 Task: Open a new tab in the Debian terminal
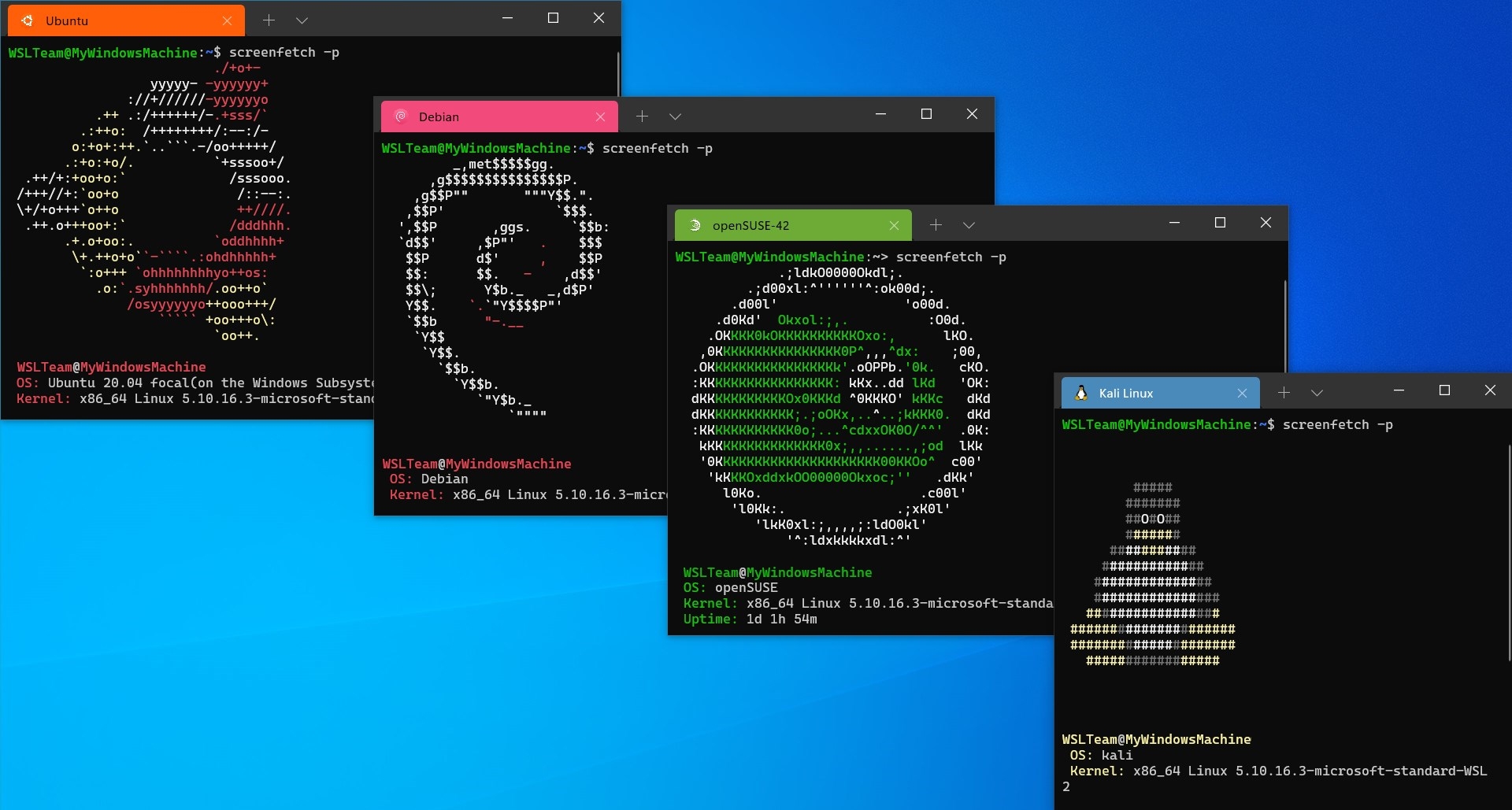[642, 116]
